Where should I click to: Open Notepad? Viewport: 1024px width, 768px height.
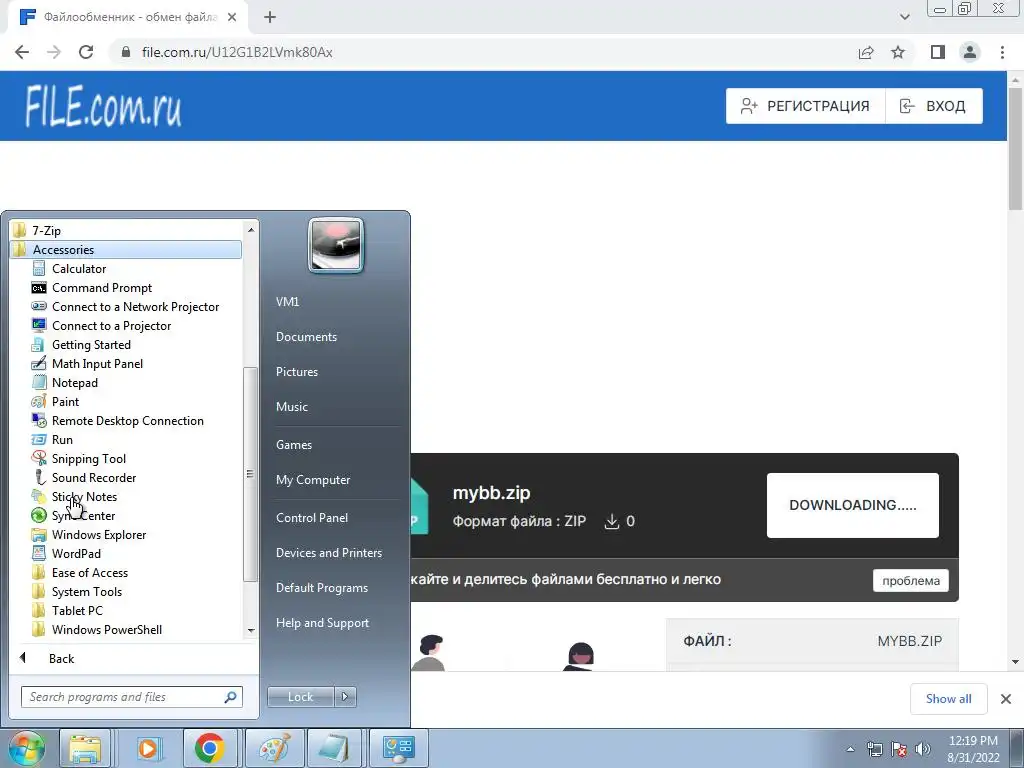(74, 383)
